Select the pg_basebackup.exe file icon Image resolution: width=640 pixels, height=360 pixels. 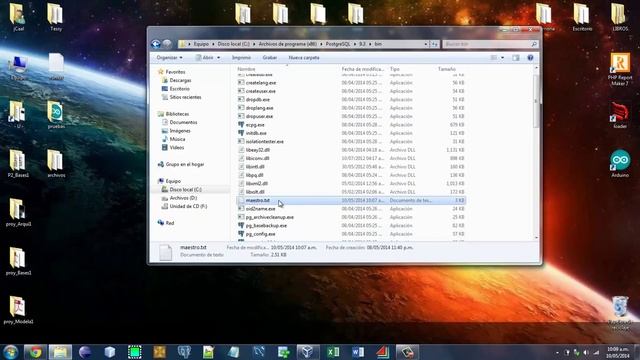click(x=241, y=225)
